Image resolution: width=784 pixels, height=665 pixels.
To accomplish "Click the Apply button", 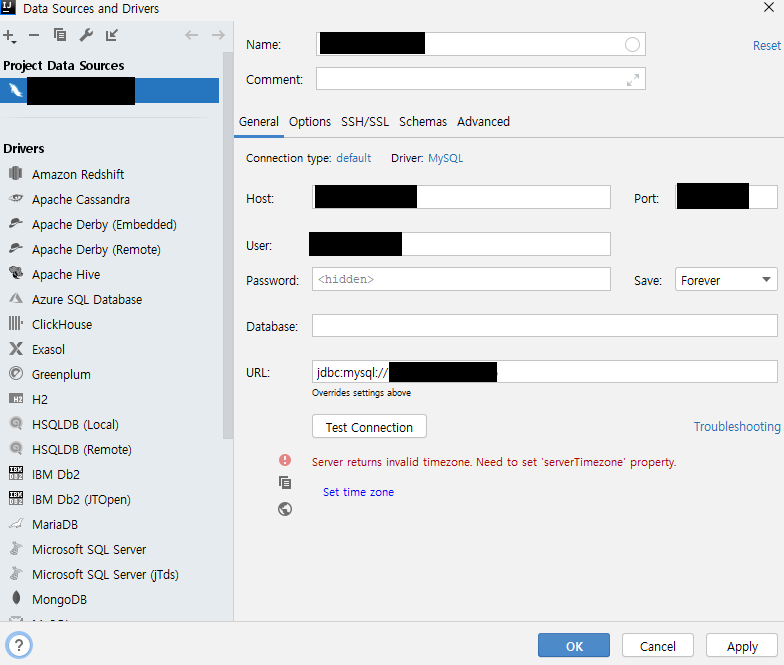I will pyautogui.click(x=742, y=646).
